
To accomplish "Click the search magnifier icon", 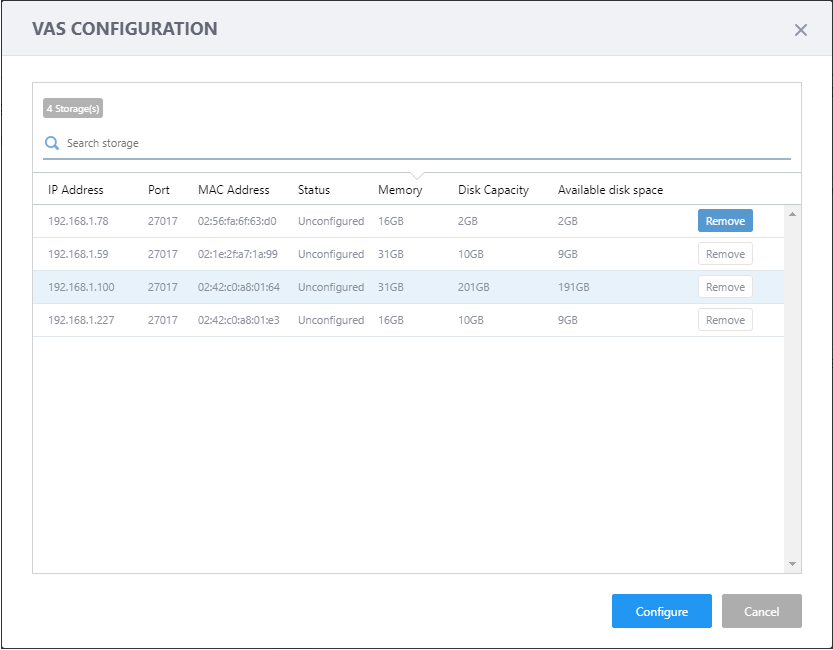I will click(52, 143).
